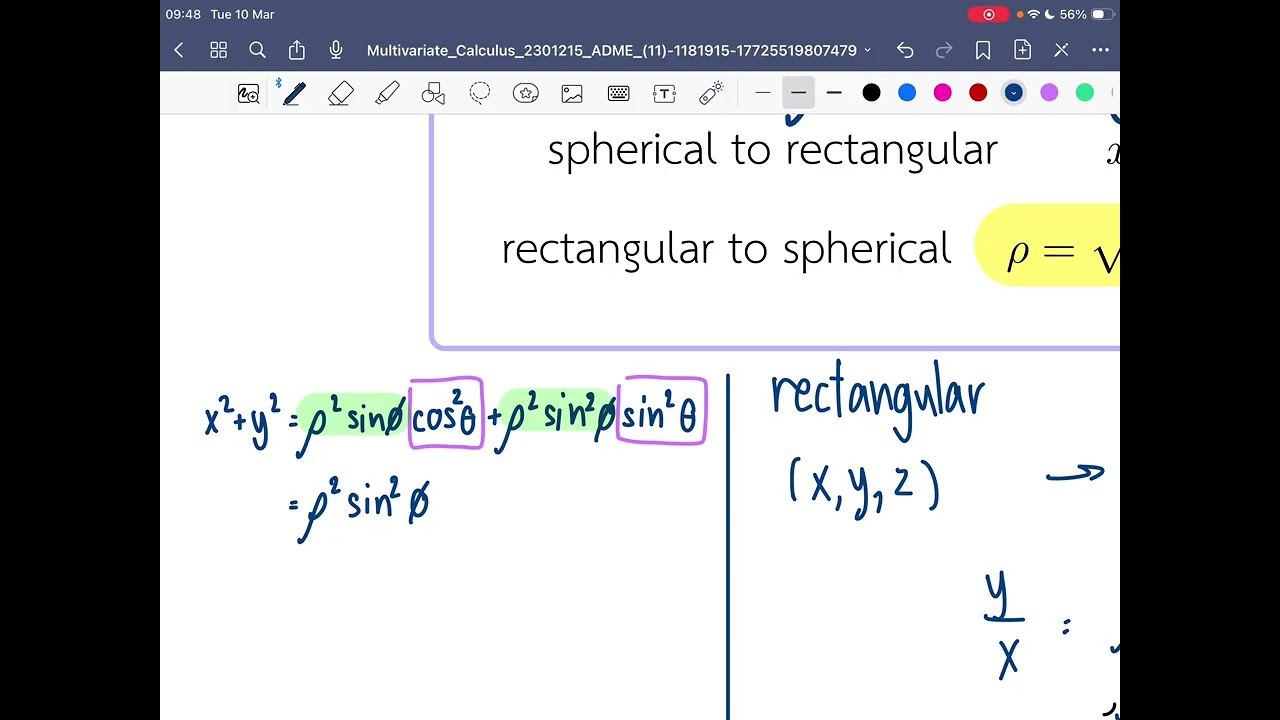Select the Shapes tool

pyautogui.click(x=433, y=94)
